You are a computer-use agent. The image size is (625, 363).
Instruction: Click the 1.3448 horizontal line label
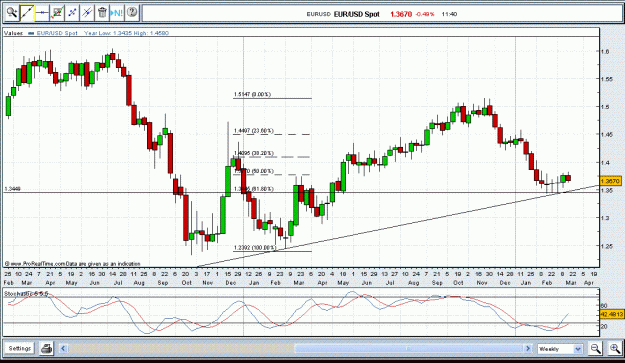coord(12,189)
